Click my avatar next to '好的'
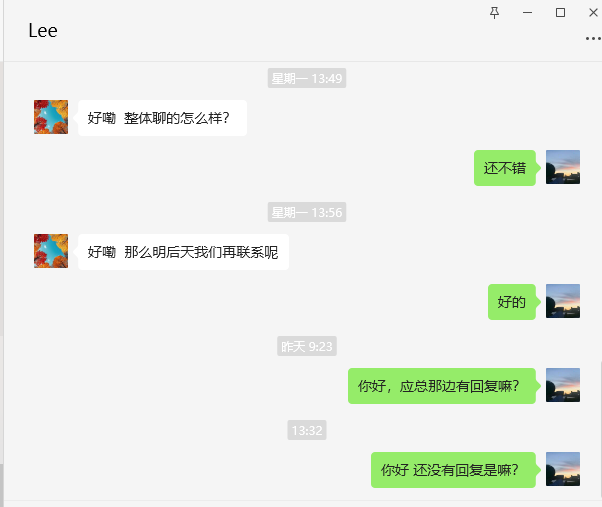Screen dimensions: 602x507 [x=563, y=301]
